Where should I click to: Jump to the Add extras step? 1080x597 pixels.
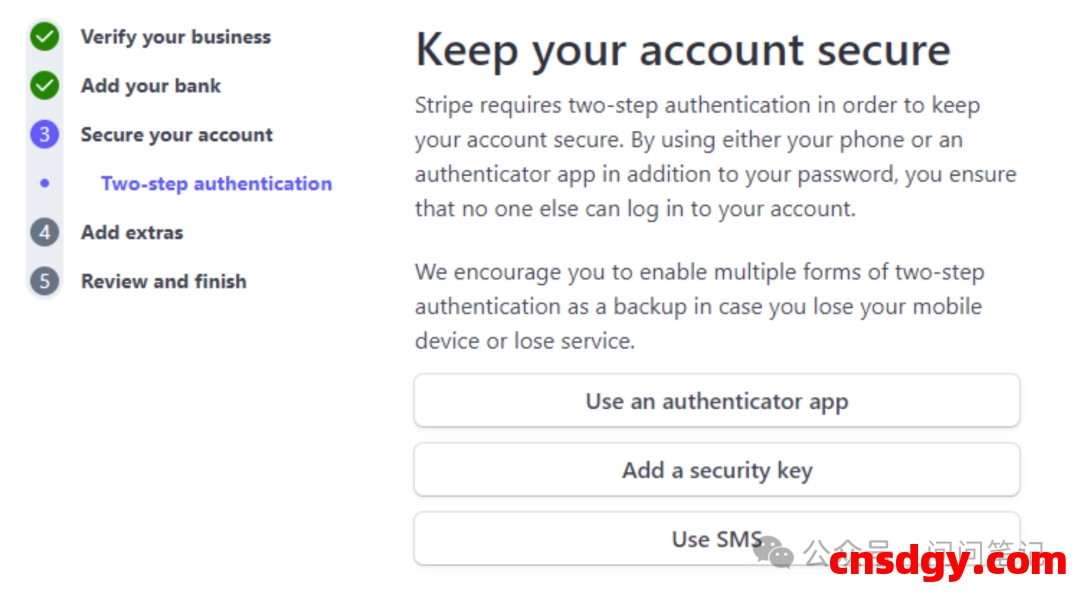(132, 233)
